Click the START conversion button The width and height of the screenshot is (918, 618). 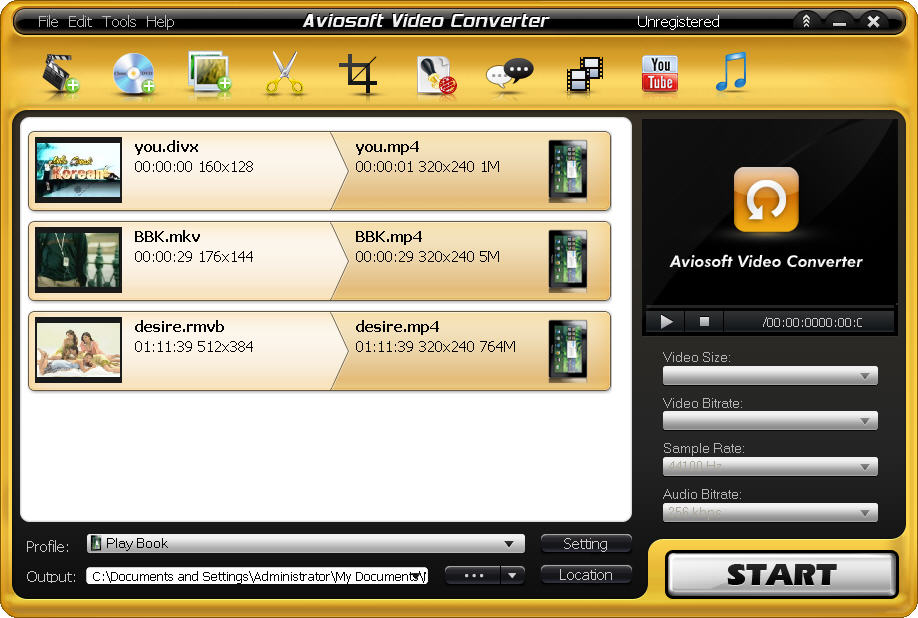click(782, 575)
